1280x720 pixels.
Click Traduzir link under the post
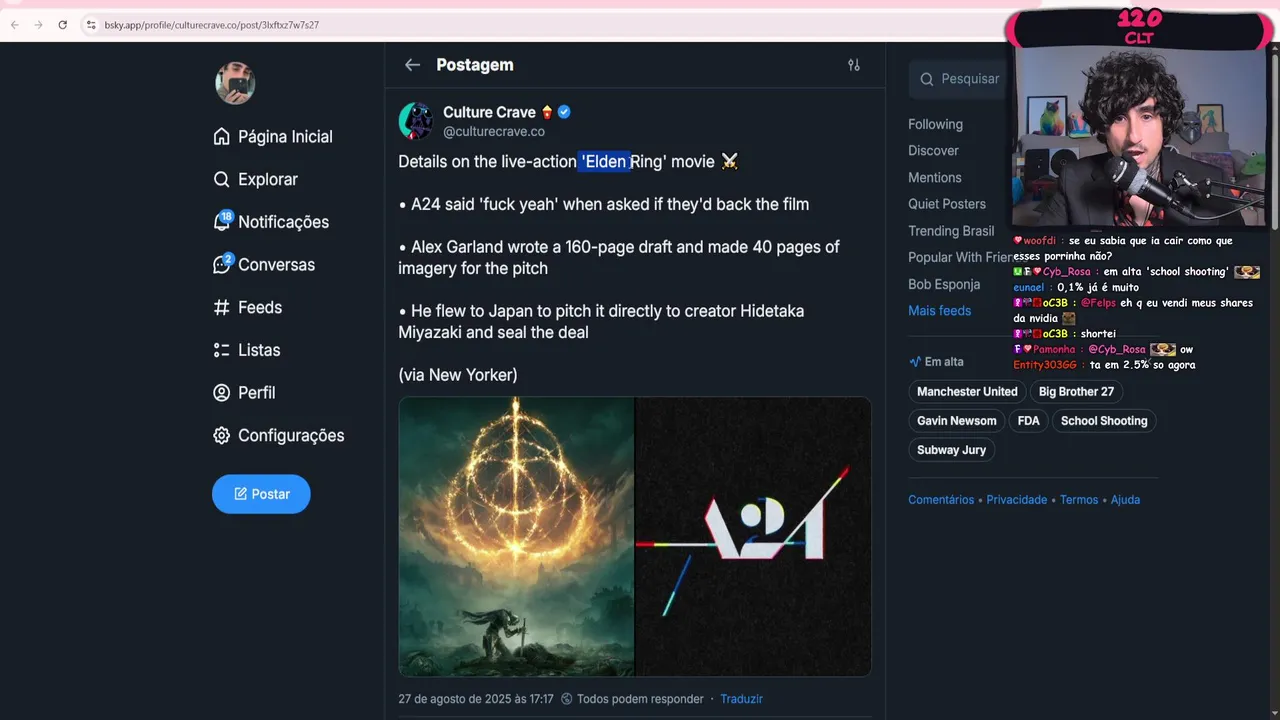[x=742, y=699]
